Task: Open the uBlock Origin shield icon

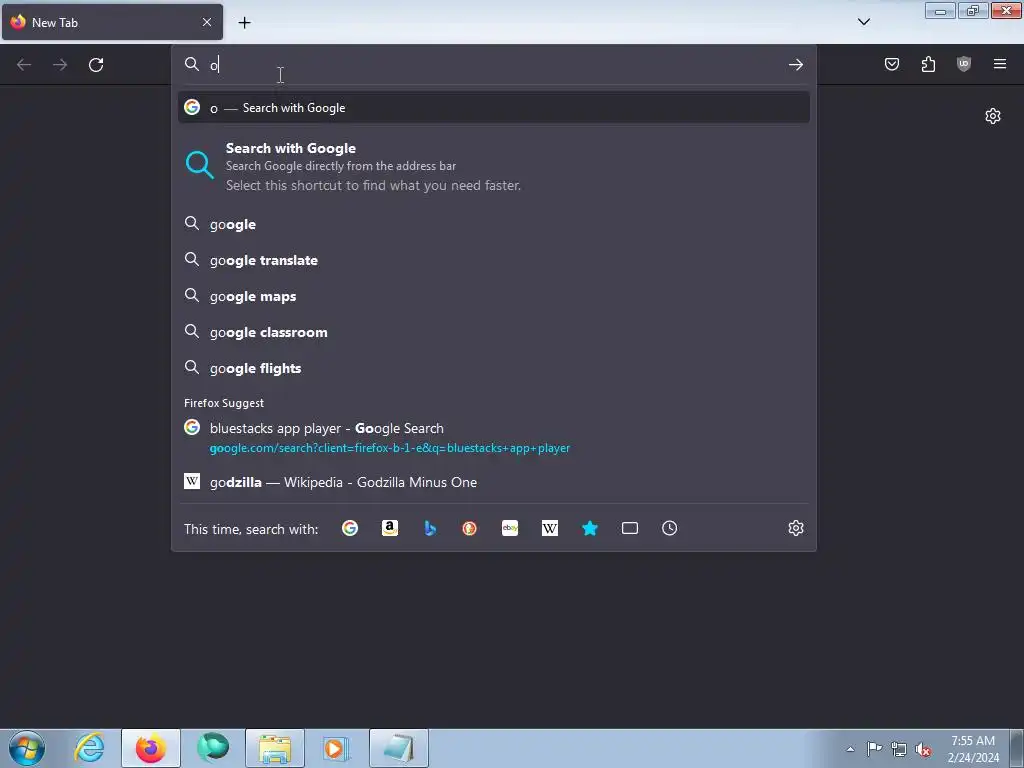Action: 964,64
